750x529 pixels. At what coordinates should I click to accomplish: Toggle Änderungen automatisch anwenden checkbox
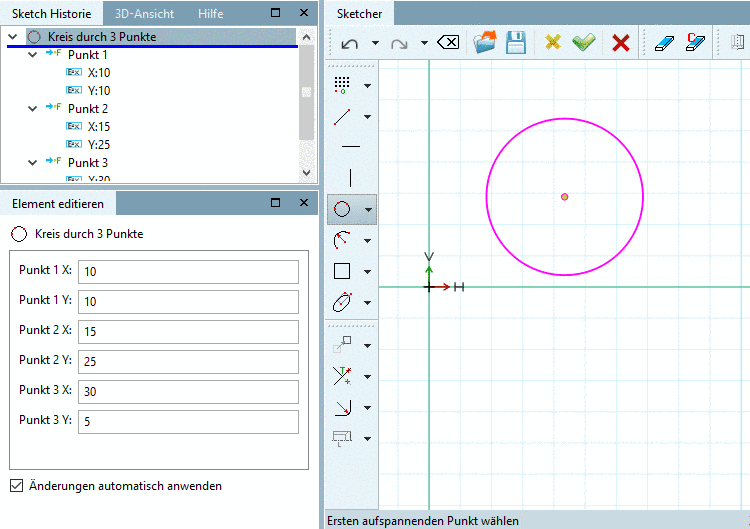pyautogui.click(x=16, y=486)
